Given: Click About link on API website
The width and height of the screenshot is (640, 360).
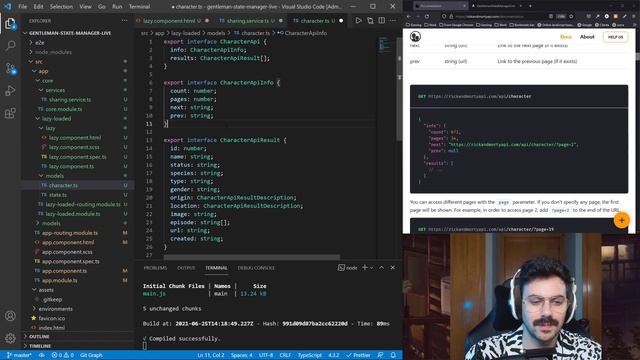Looking at the screenshot, I should (x=587, y=37).
